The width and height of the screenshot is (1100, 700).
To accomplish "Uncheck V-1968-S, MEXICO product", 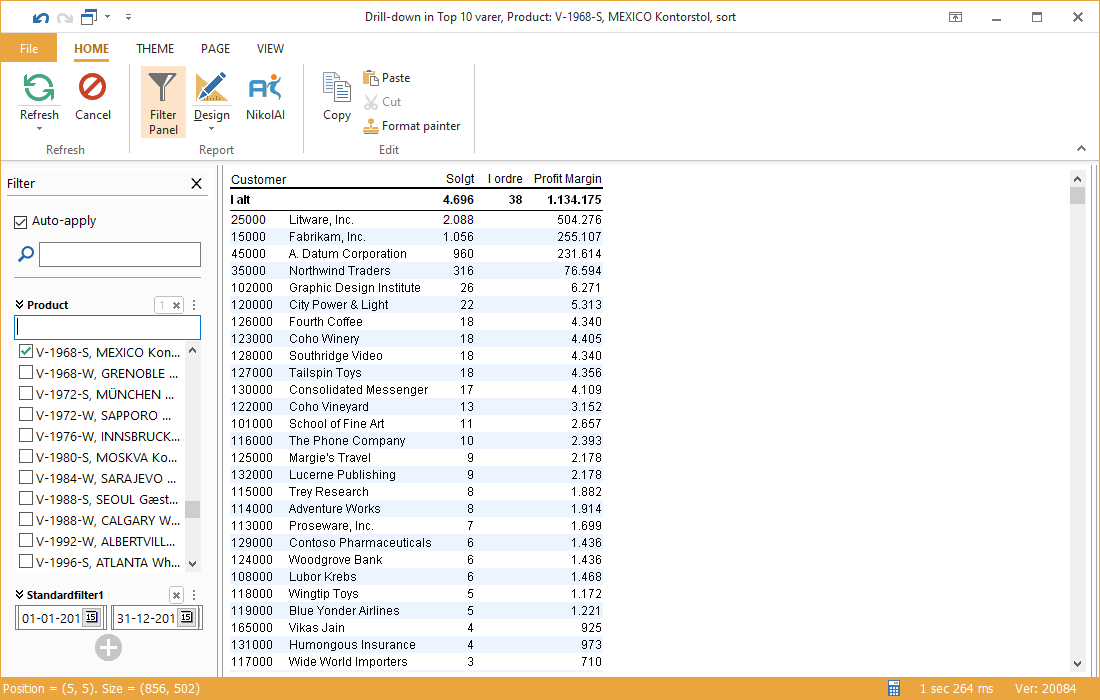I will pos(26,351).
